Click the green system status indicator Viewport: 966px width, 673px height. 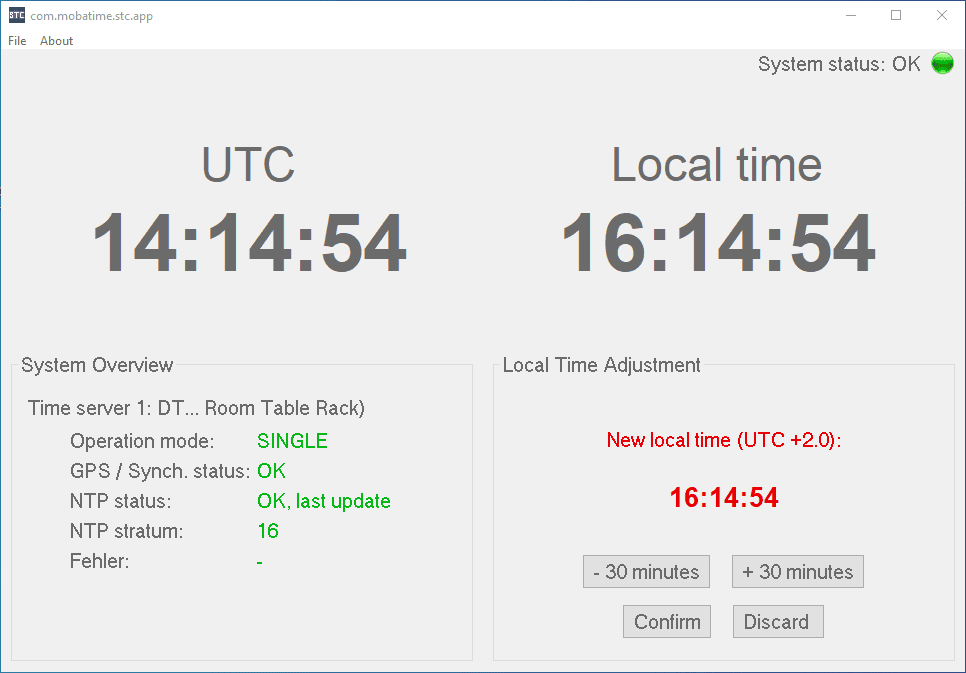942,63
